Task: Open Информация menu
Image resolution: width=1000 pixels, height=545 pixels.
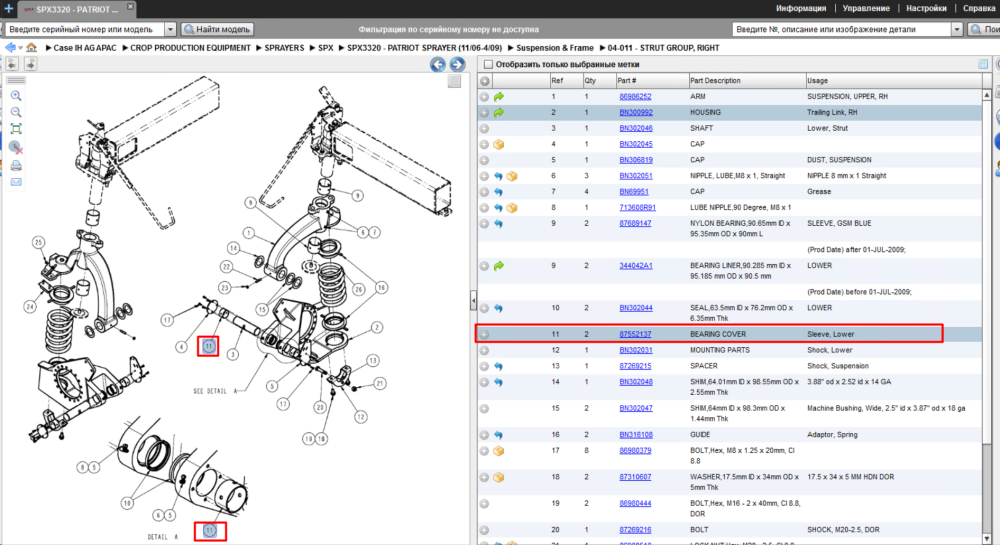Action: (801, 8)
